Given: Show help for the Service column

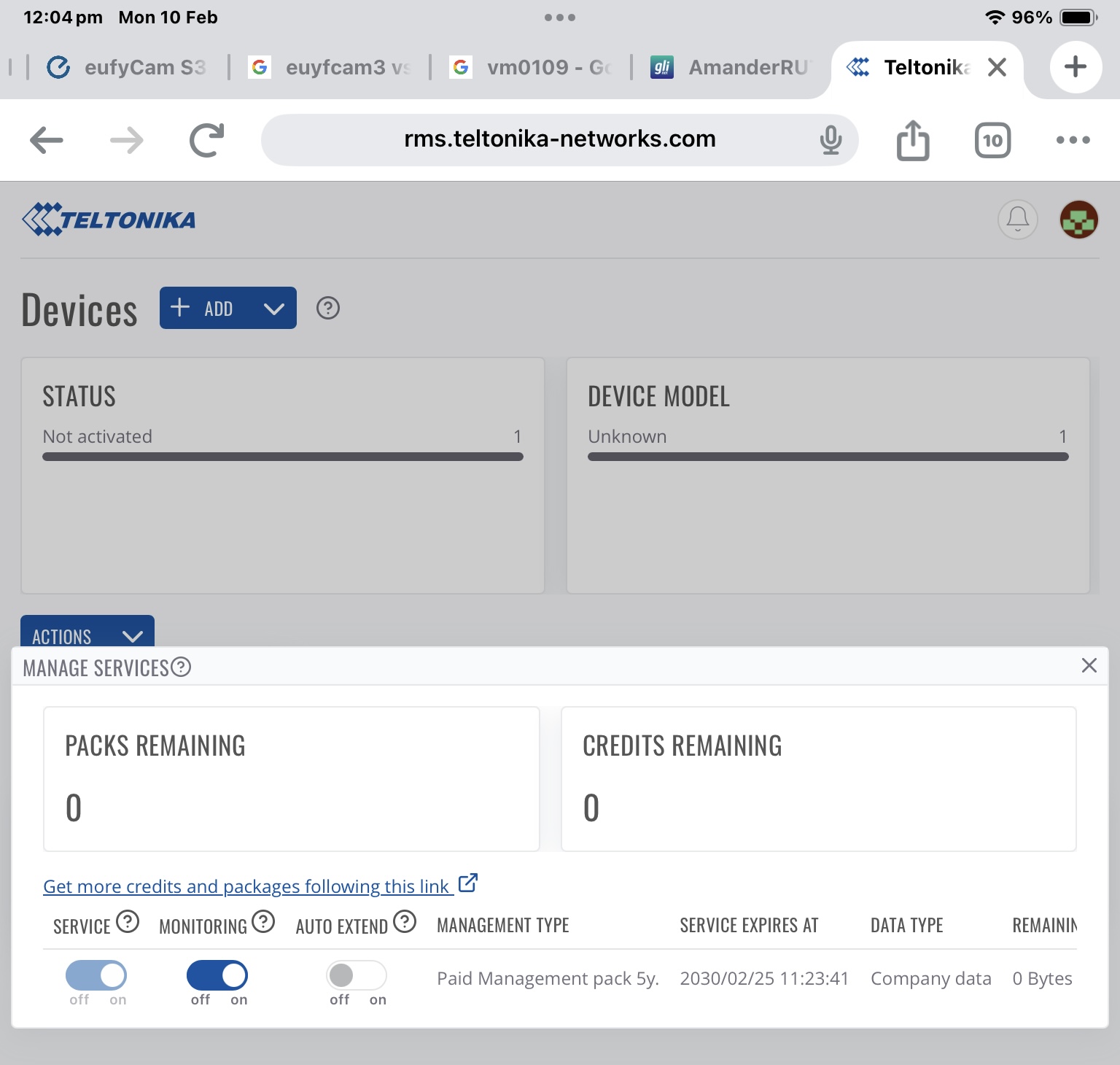Looking at the screenshot, I should (x=128, y=921).
